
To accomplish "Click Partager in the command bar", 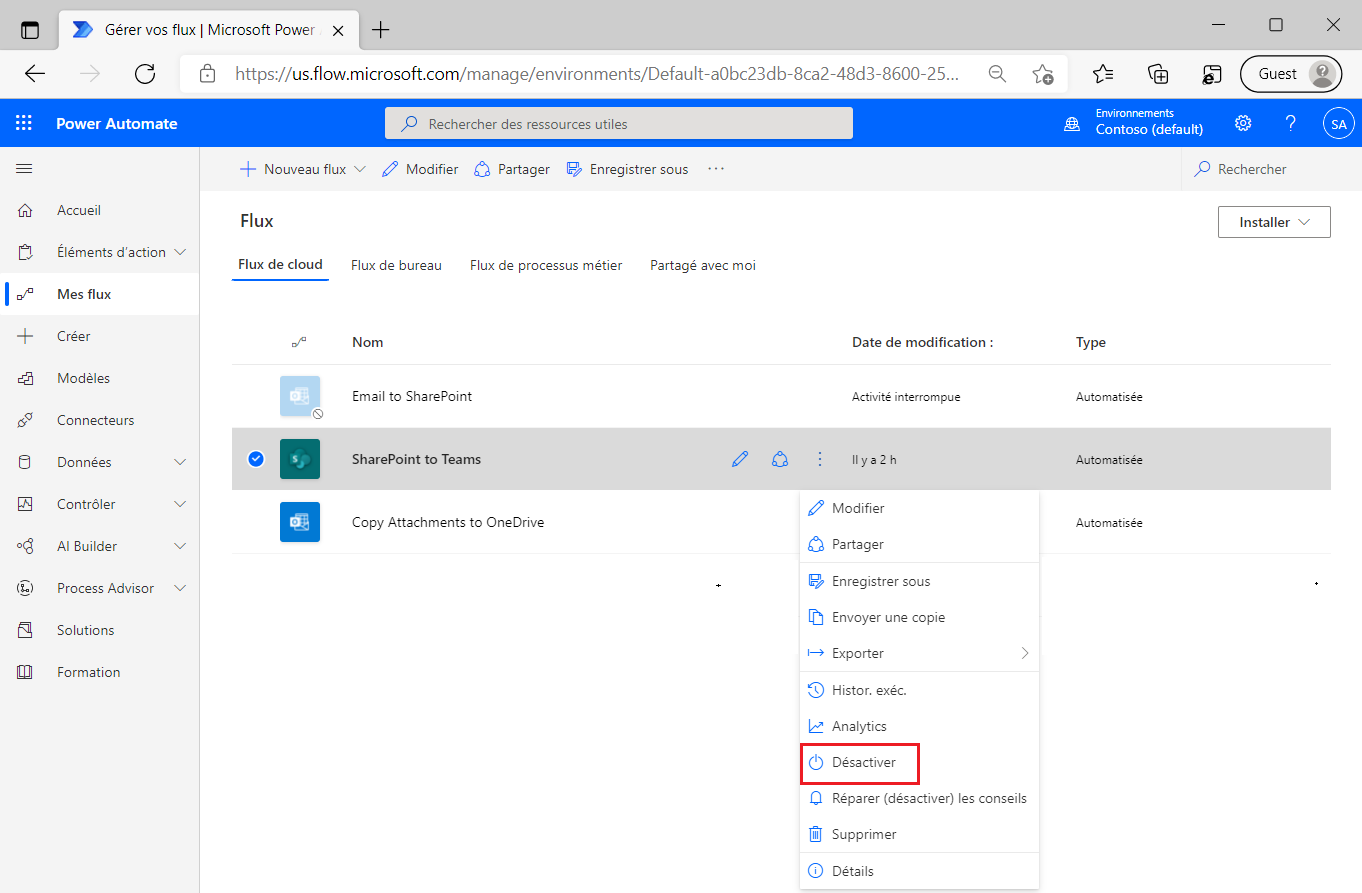I will click(512, 169).
